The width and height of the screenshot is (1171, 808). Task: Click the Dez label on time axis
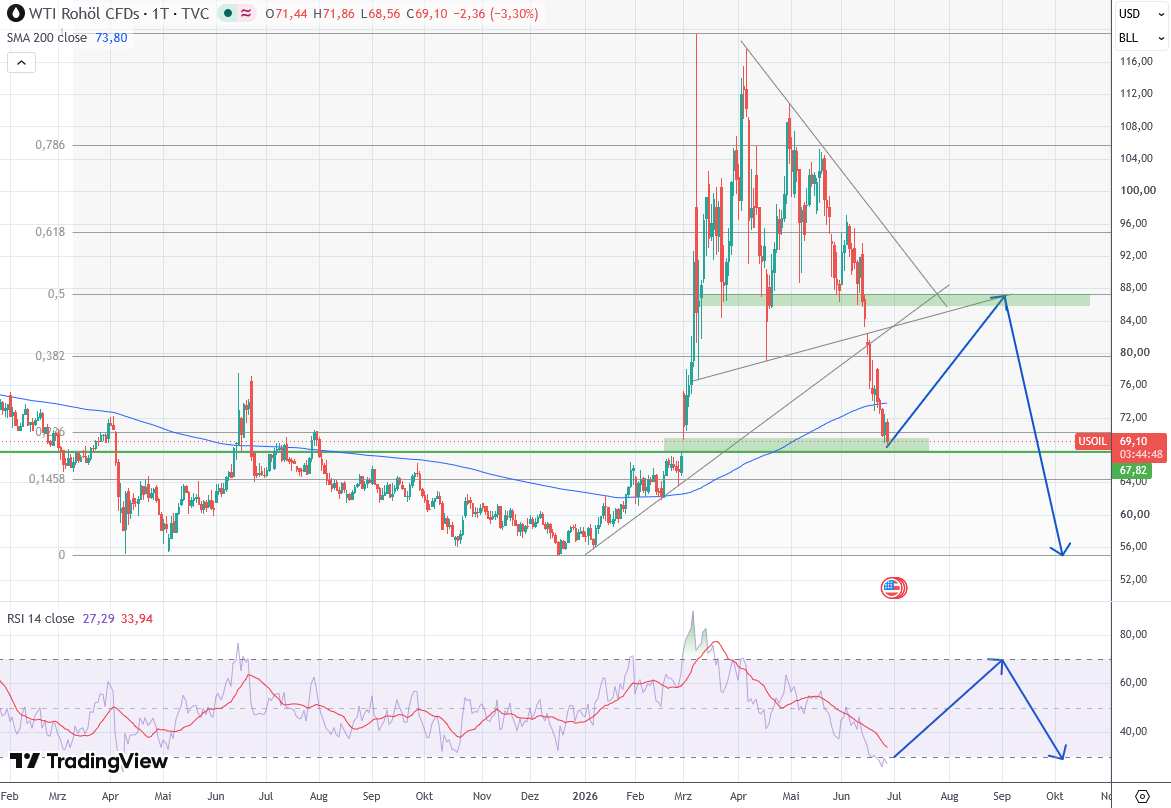[x=529, y=796]
